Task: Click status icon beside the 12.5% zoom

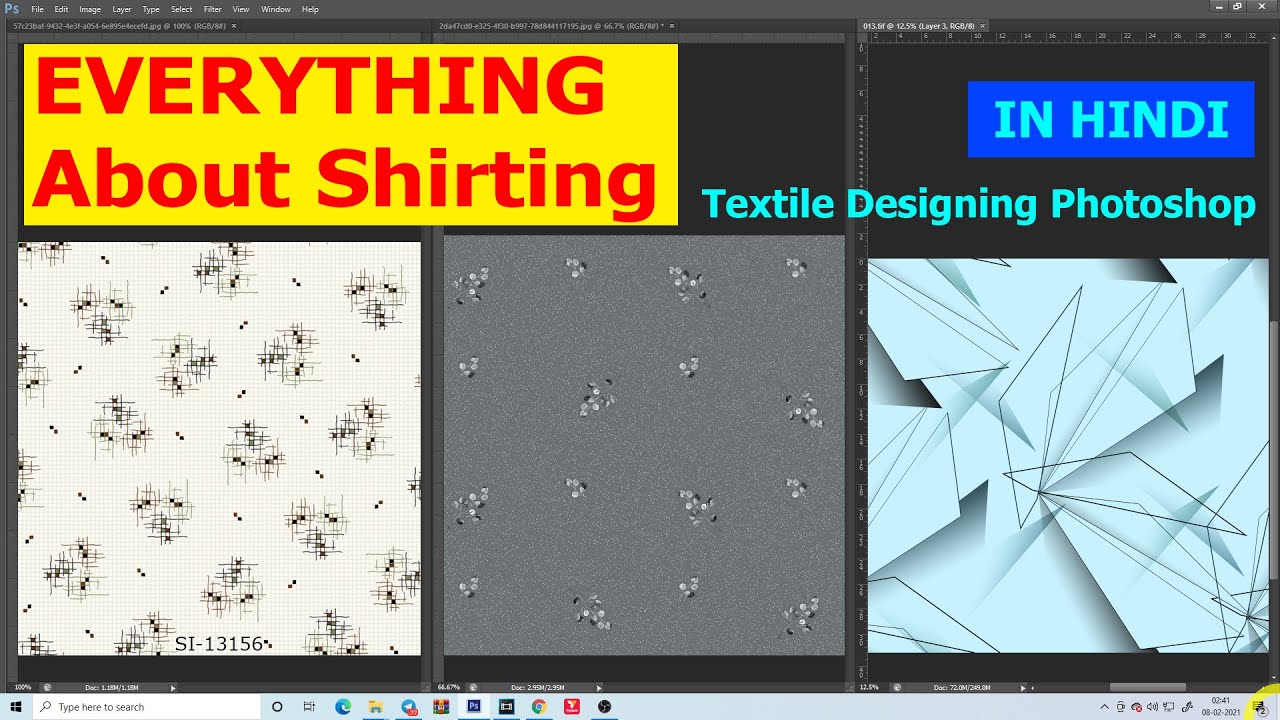Action: 896,687
